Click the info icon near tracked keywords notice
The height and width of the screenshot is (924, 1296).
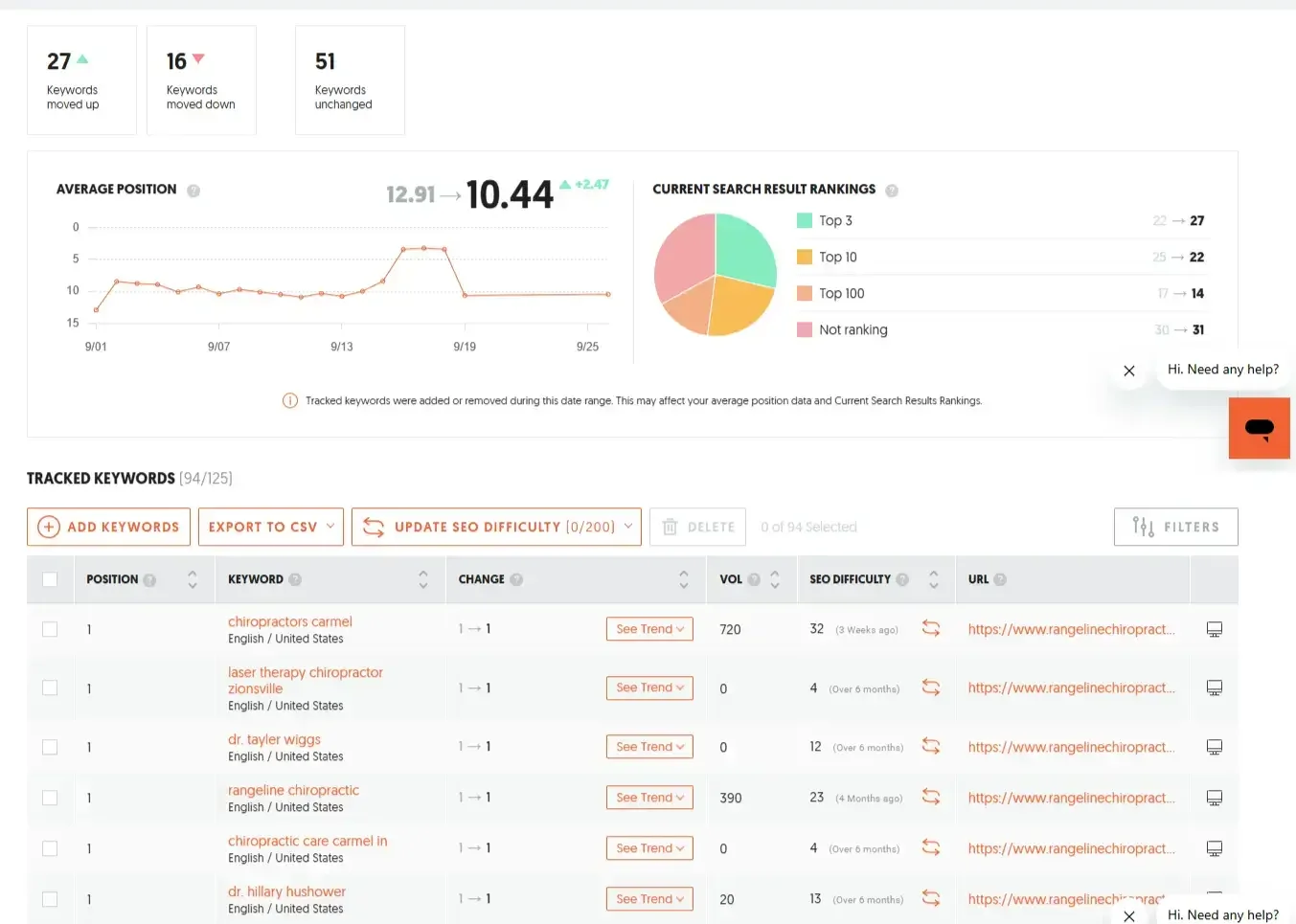pos(289,400)
